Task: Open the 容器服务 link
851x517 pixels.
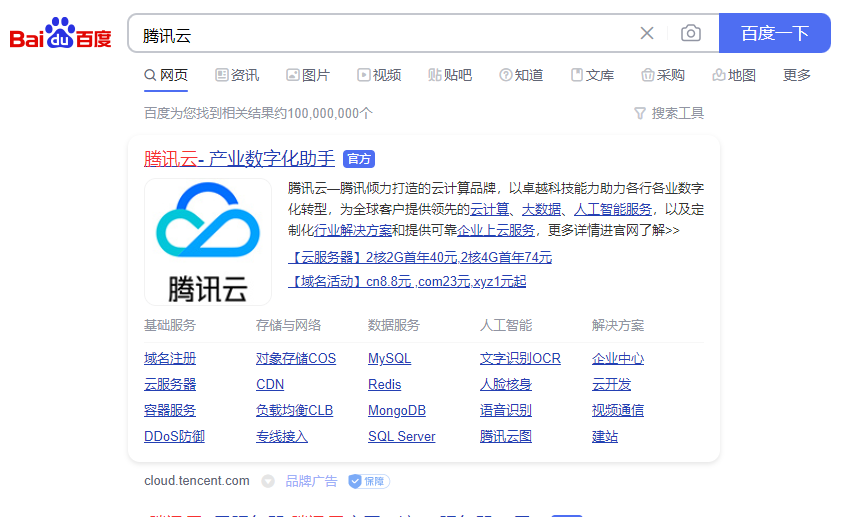Action: tap(170, 411)
